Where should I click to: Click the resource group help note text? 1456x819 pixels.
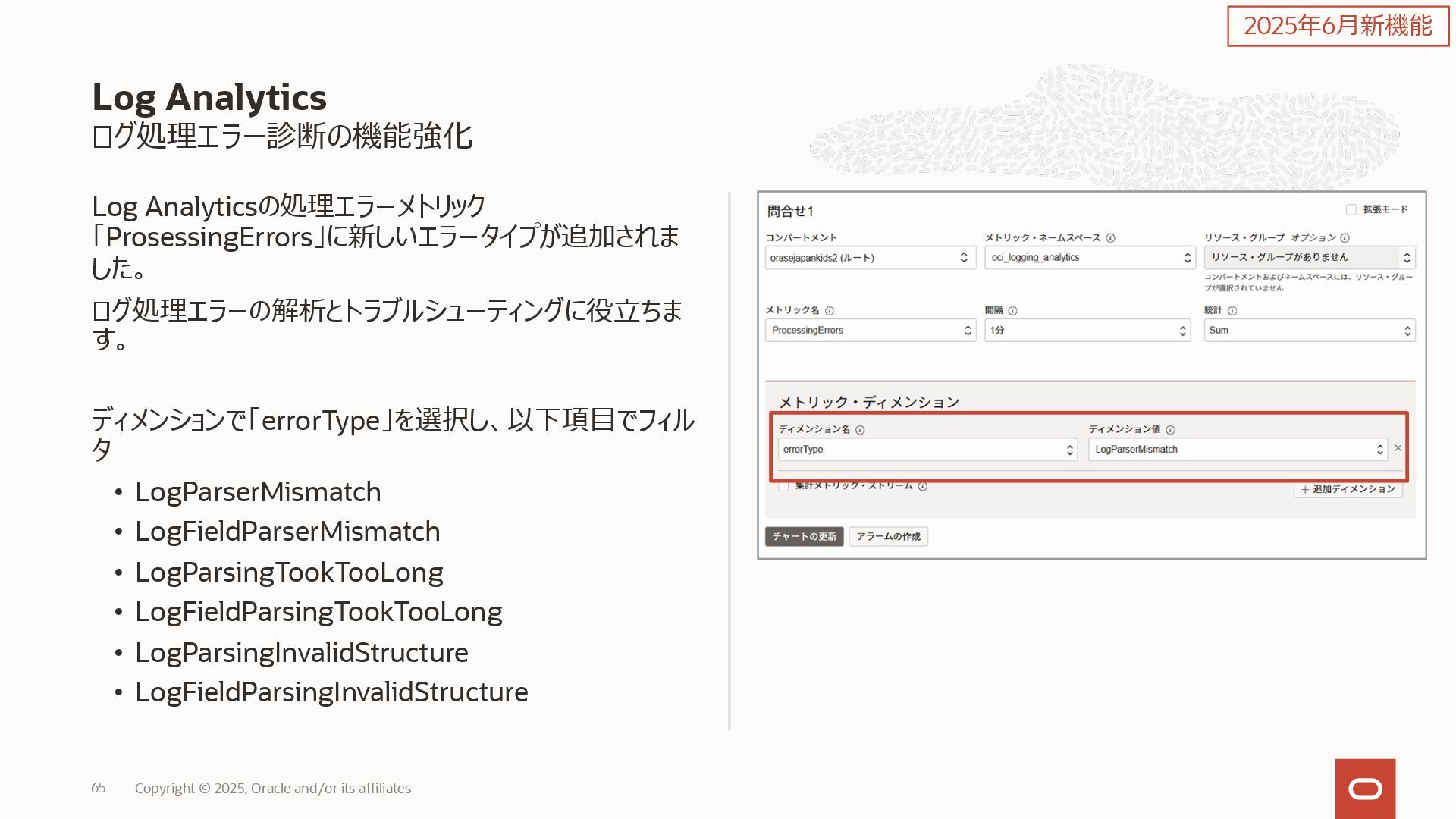pos(1308,282)
